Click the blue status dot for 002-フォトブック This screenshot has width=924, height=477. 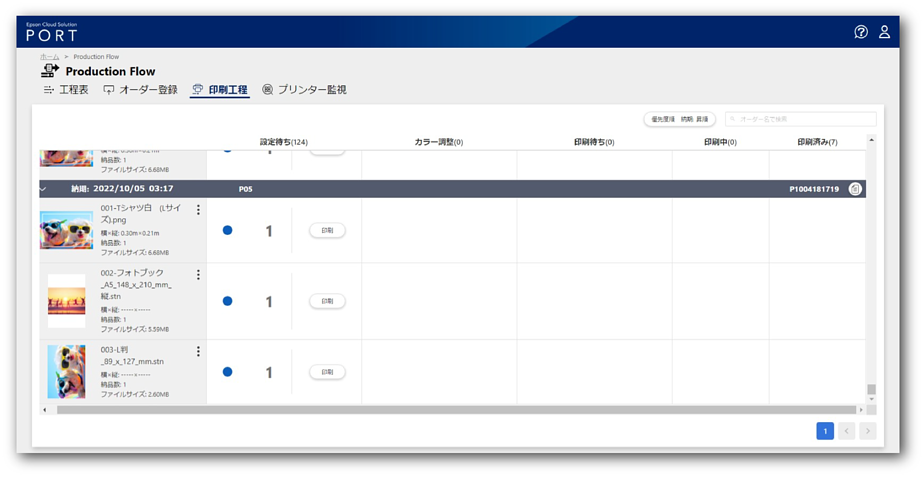[x=227, y=301]
